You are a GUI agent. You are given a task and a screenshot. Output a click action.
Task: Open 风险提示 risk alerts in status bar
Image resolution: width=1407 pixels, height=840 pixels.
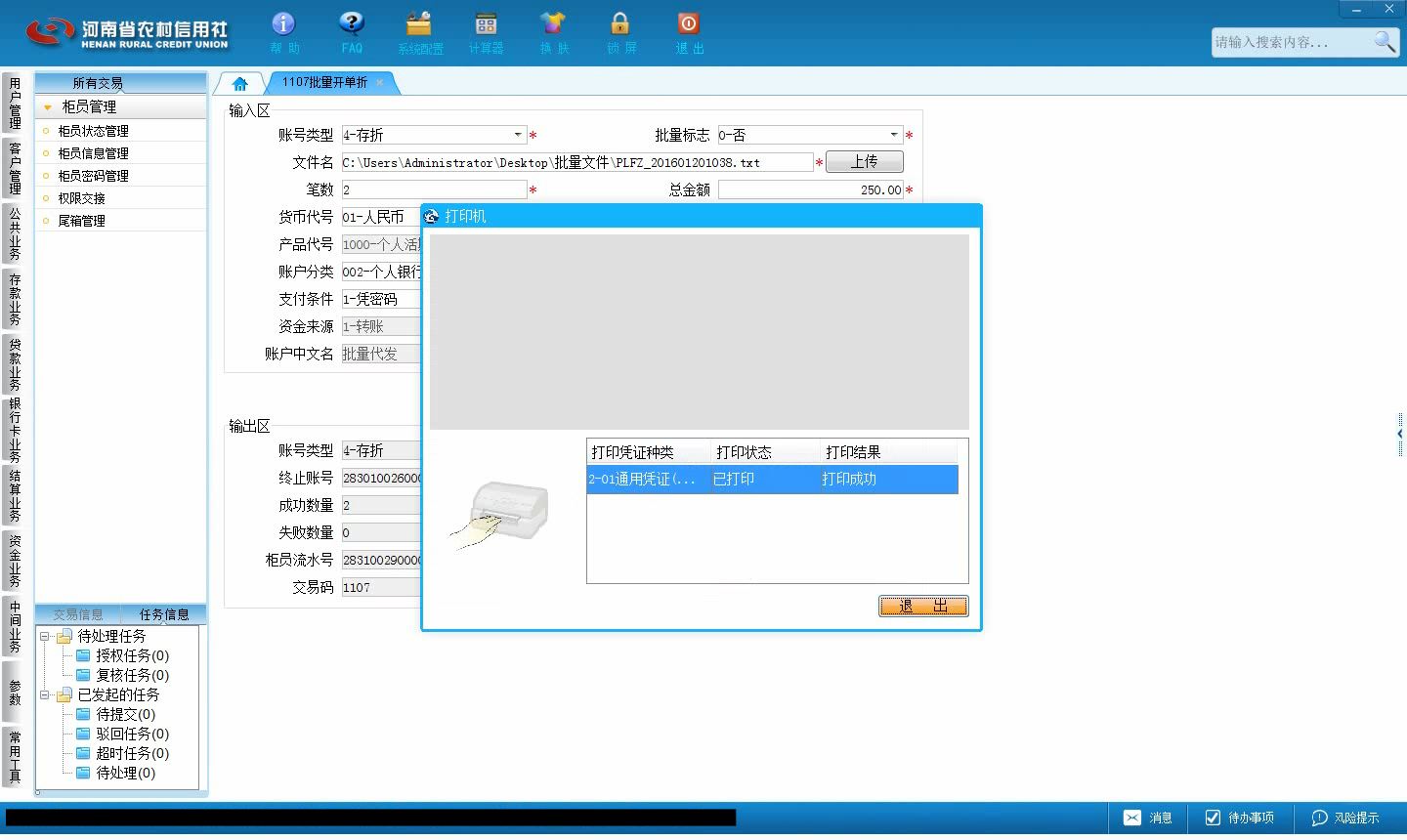point(1345,818)
